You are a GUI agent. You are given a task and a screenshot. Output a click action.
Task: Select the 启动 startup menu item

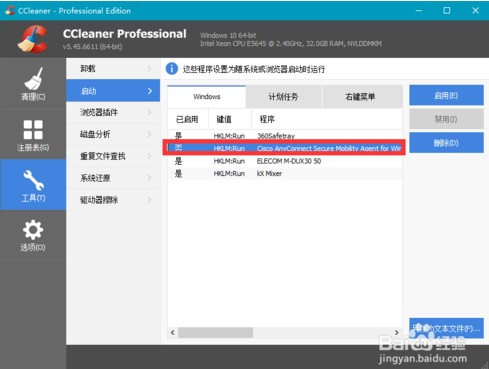pos(113,91)
